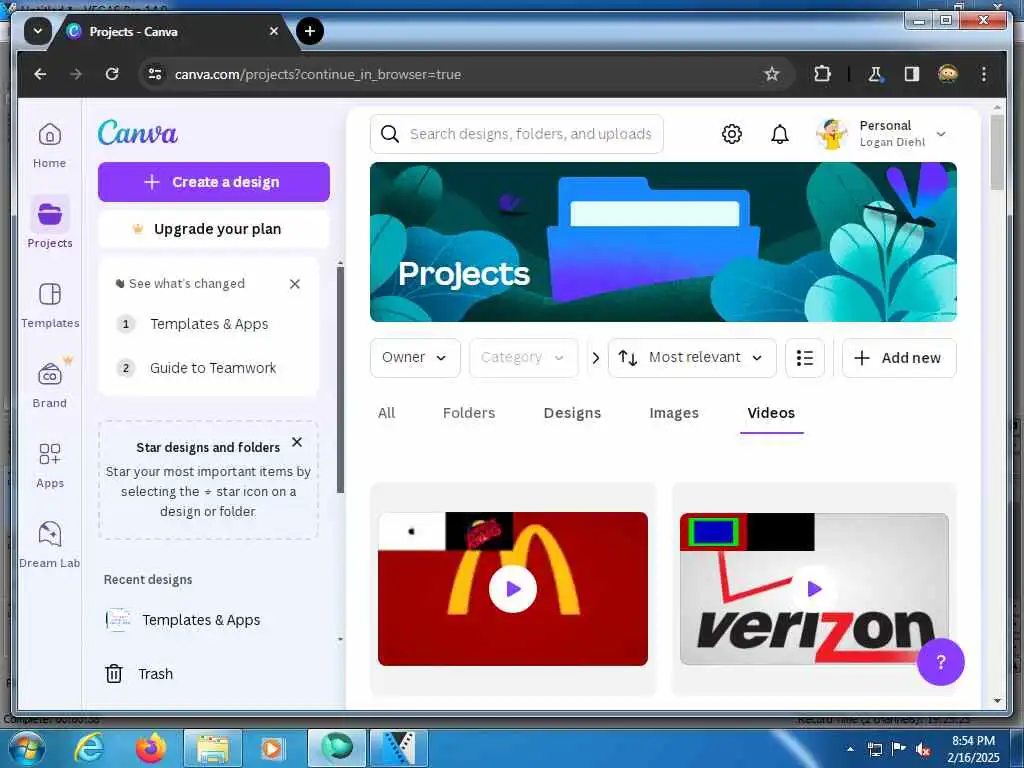
Task: Show hidden system tray icons
Action: coord(850,749)
